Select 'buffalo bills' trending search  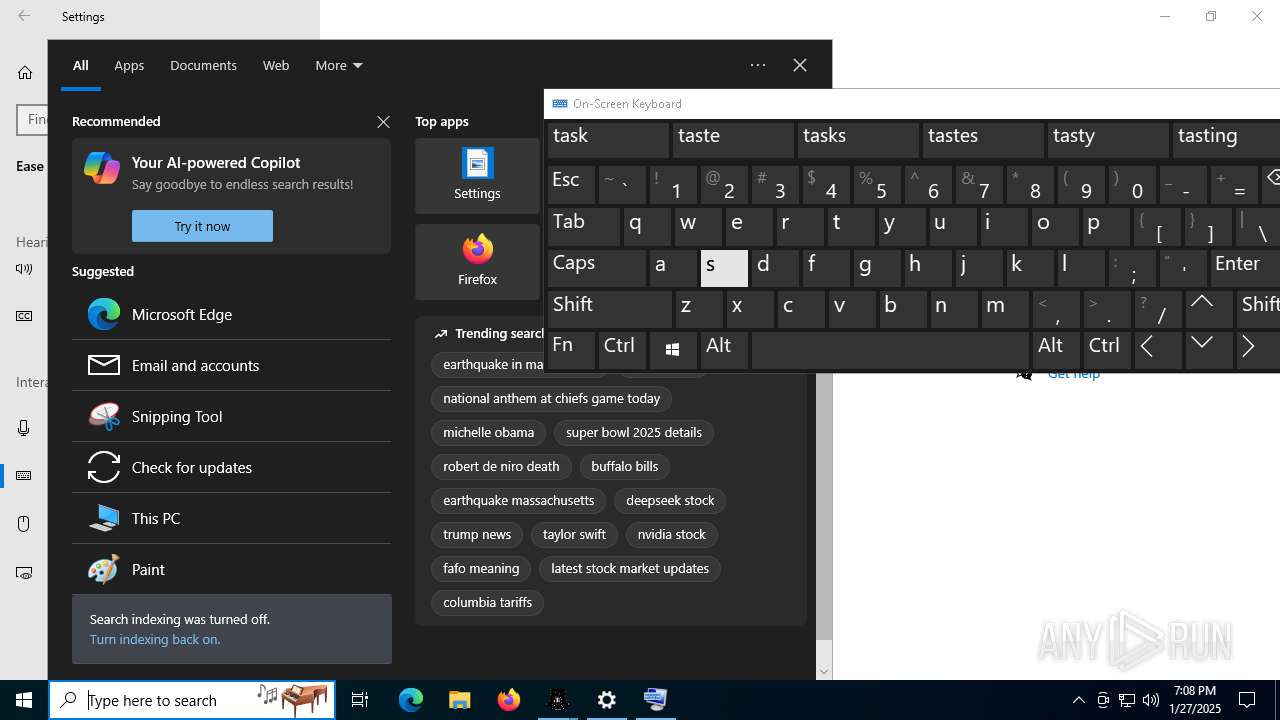625,466
